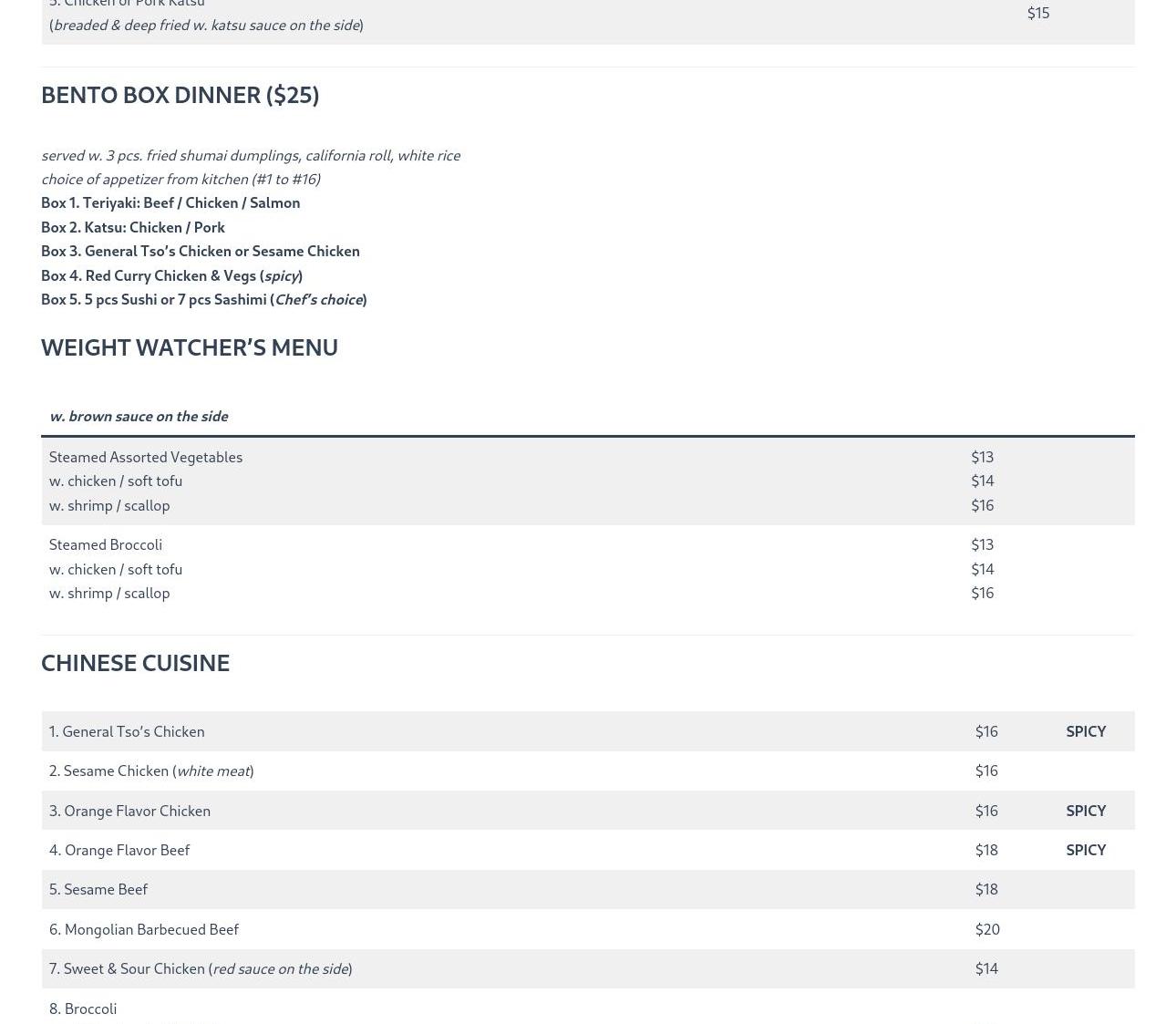Choose Sweet & Sour Chicken item

point(201,968)
